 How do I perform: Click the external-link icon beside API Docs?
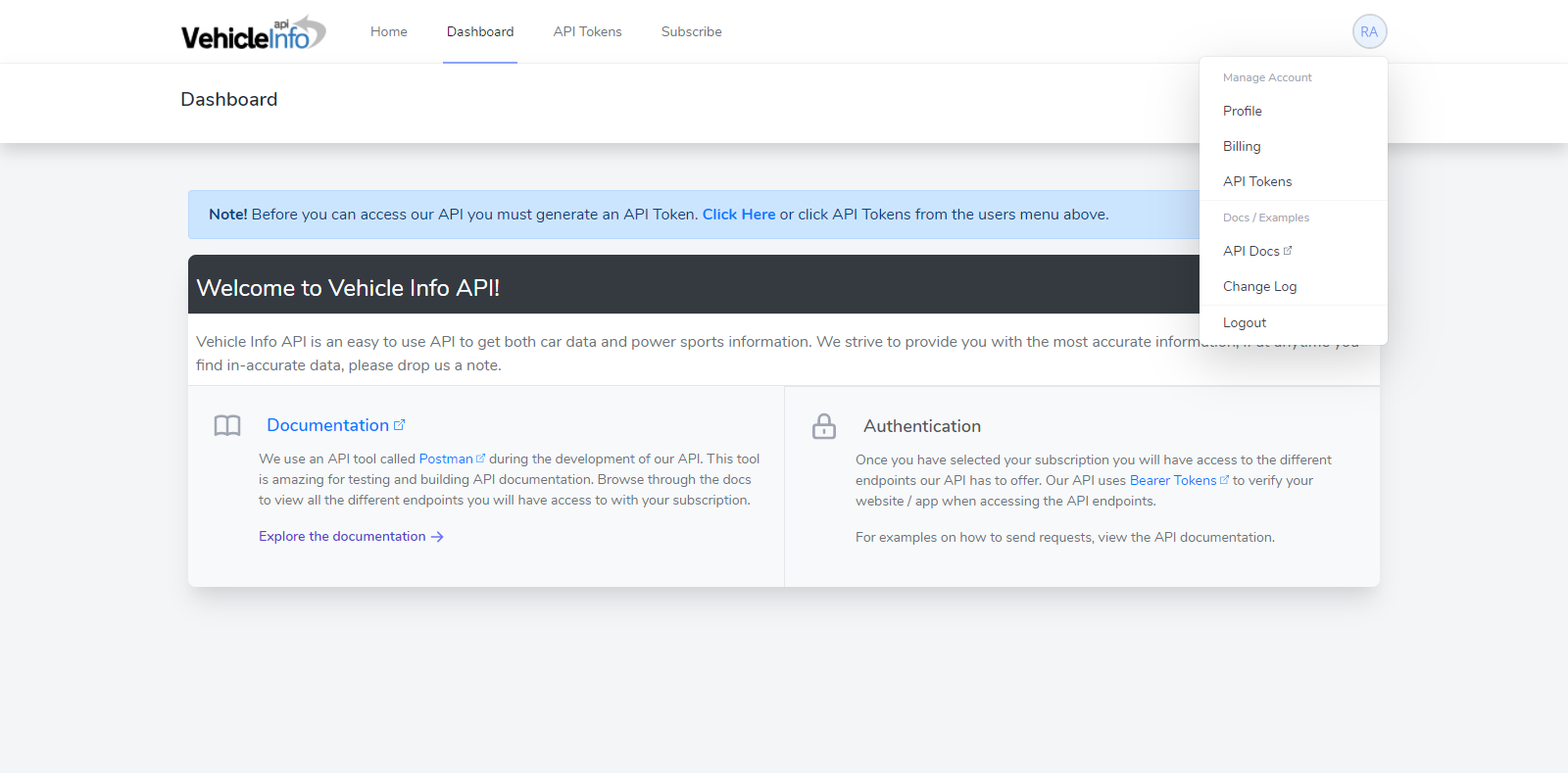coord(1288,251)
